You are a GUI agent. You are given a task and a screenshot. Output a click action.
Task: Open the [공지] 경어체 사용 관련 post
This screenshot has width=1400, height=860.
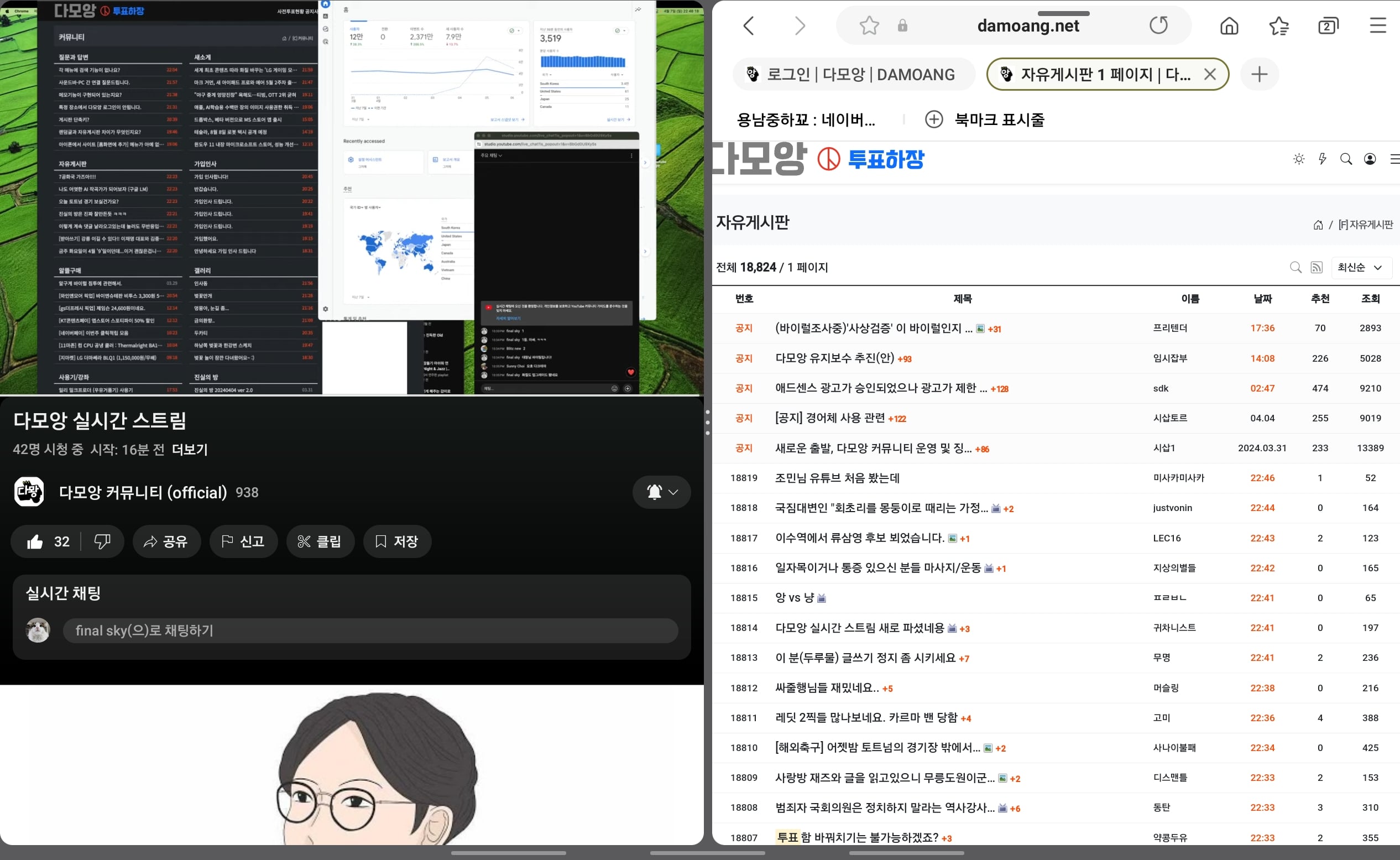point(830,418)
